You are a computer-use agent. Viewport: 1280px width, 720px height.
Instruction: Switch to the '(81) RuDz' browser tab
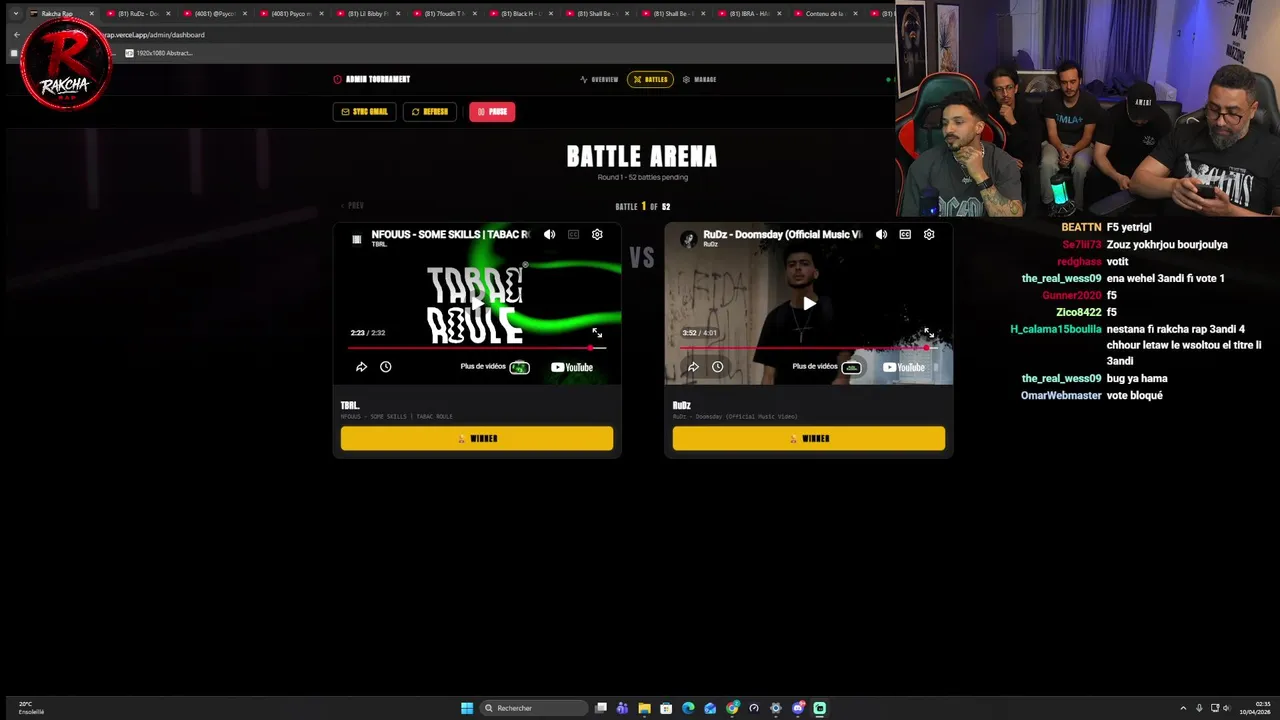[x=136, y=14]
